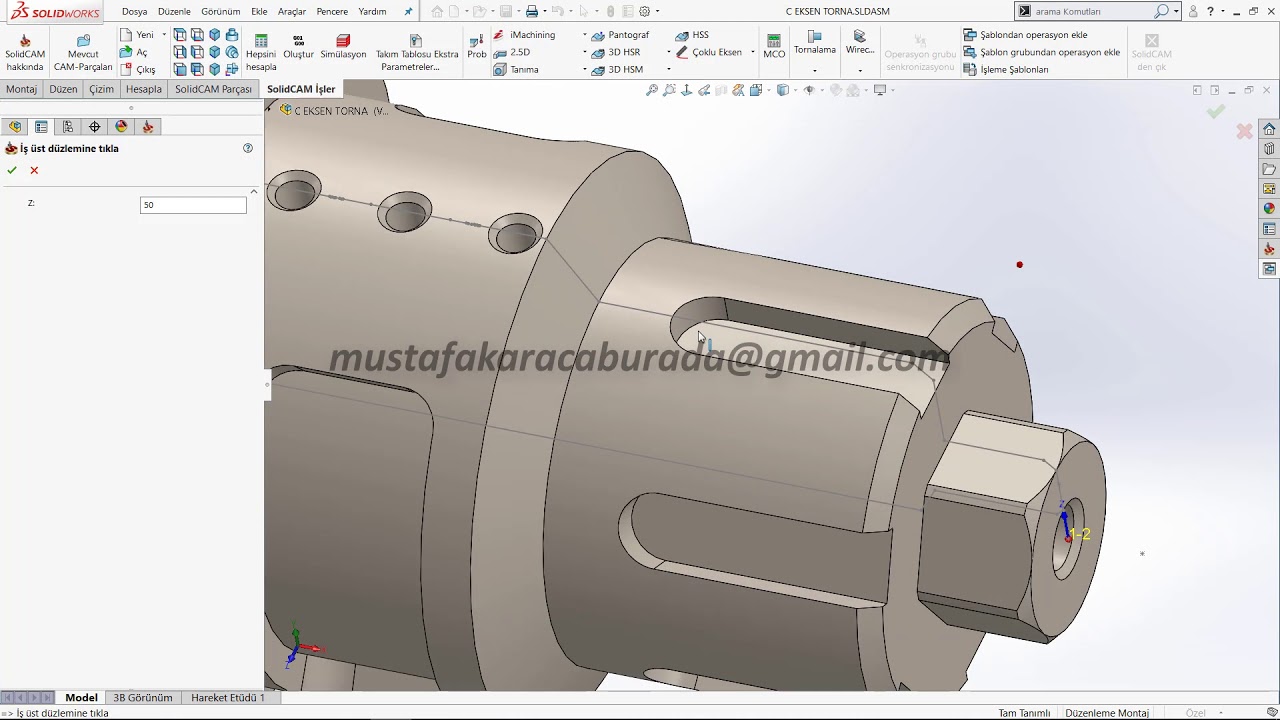Expand the search commands dropdown arrow
This screenshot has height=720, width=1280.
coord(1177,11)
